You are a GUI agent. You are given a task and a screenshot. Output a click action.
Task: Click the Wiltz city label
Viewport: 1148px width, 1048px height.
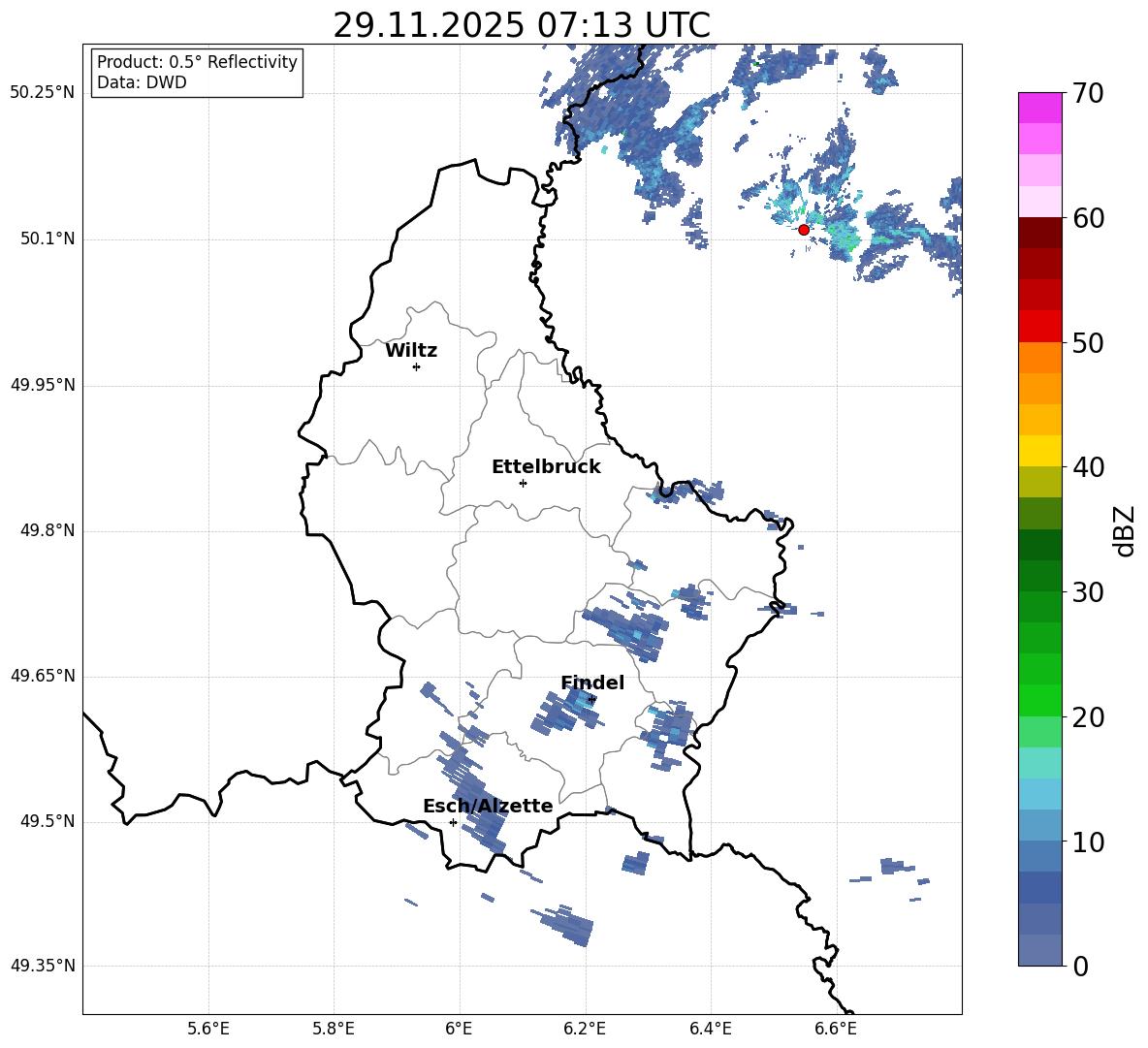click(x=411, y=351)
